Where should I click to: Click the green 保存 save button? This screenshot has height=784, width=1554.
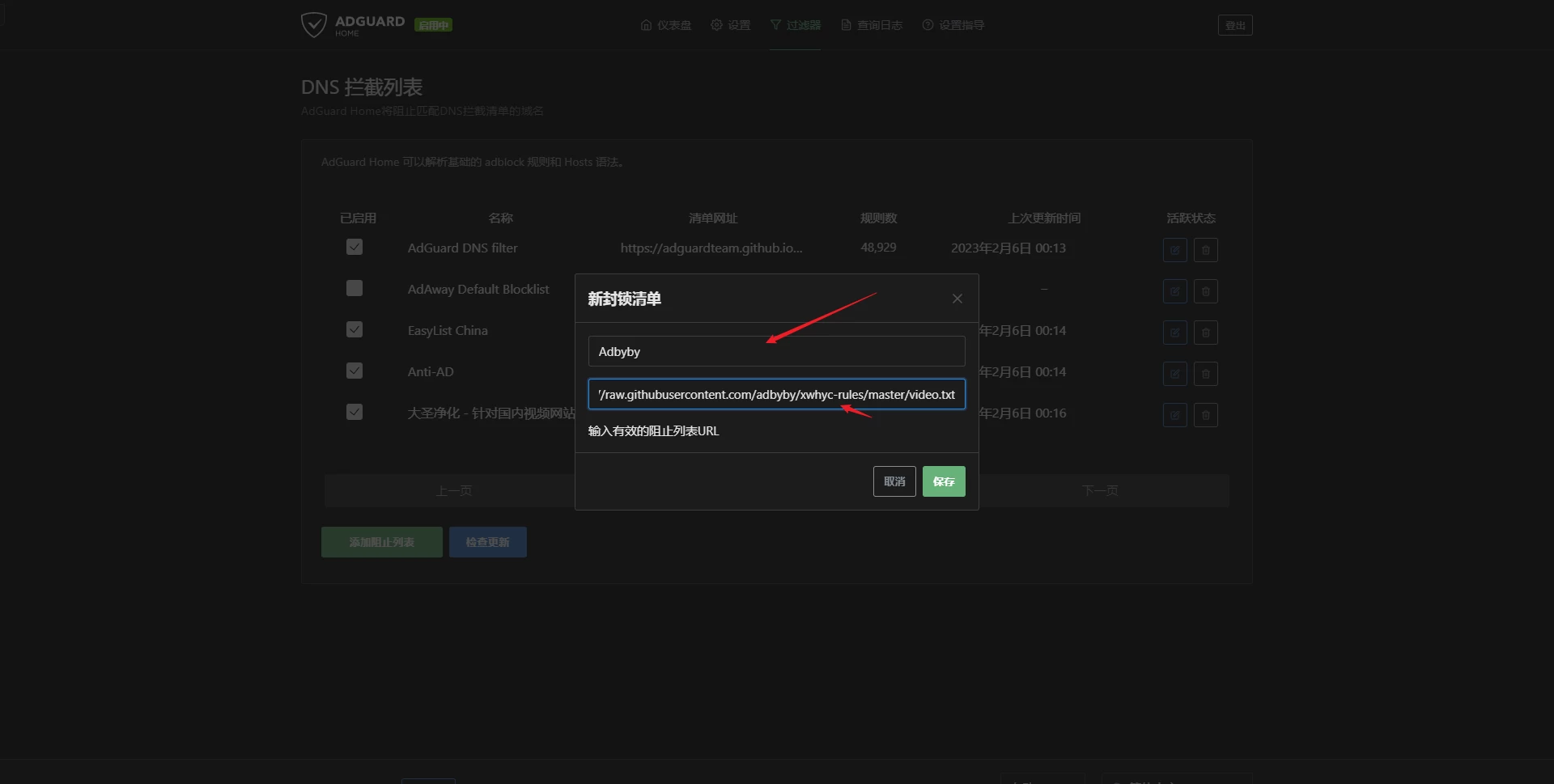pyautogui.click(x=944, y=481)
